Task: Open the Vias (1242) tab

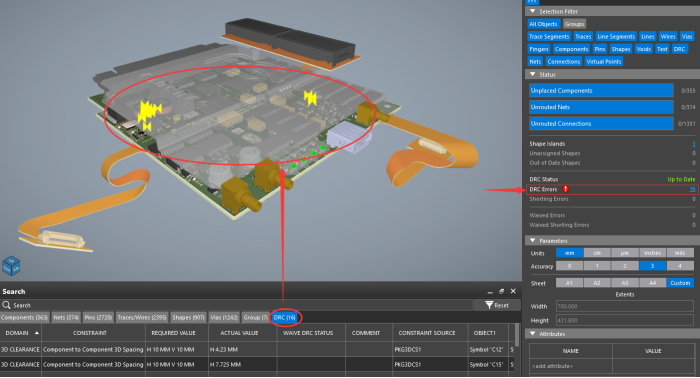Action: click(x=224, y=317)
